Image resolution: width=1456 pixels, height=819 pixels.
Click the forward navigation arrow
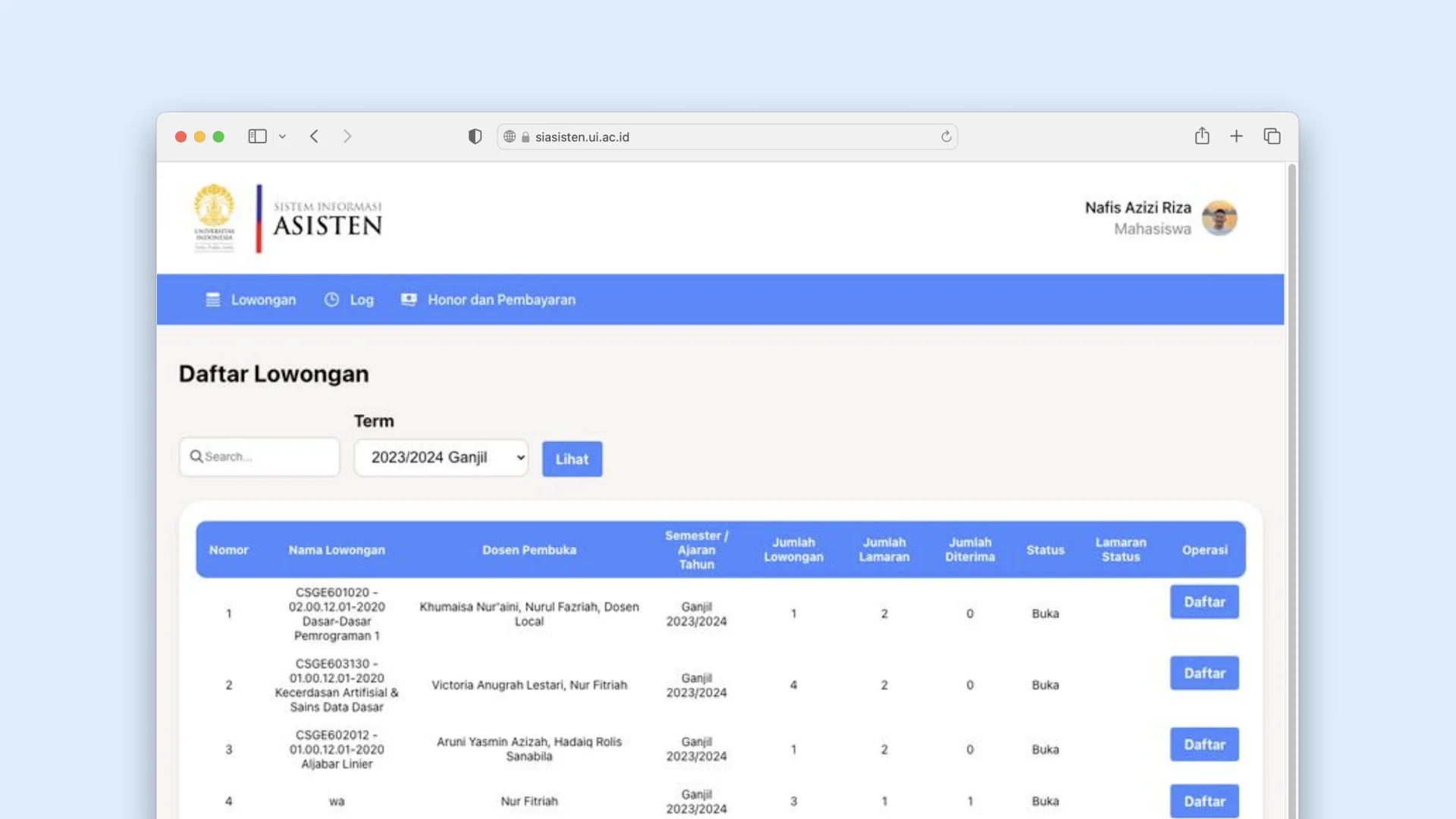tap(348, 136)
